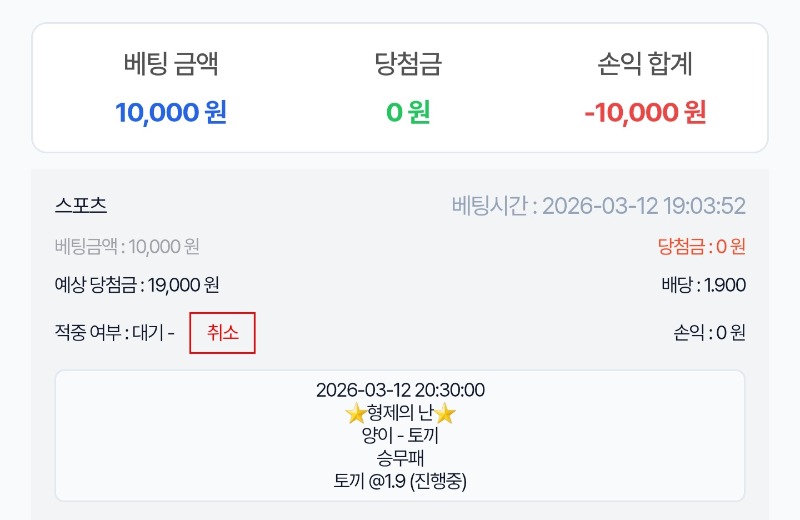Click the star icon after 형제의 난
The image size is (800, 520).
click(446, 413)
